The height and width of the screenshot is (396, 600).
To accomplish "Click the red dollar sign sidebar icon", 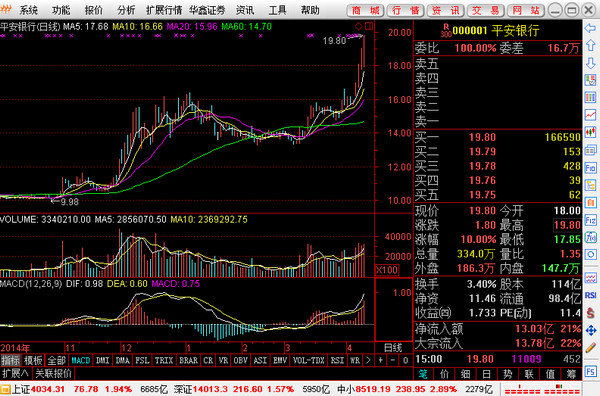I will [590, 313].
